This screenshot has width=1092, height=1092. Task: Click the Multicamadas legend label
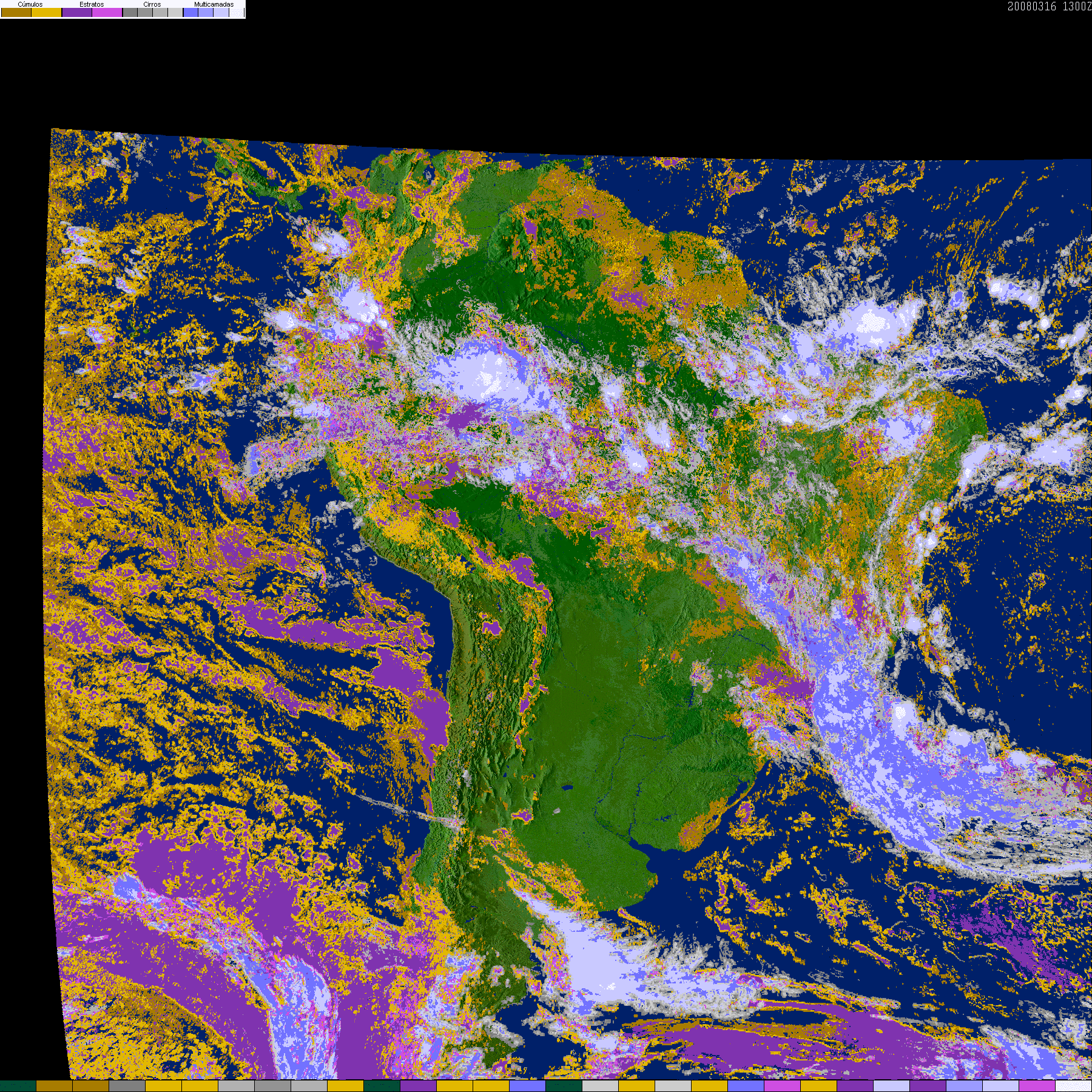pos(214,4)
